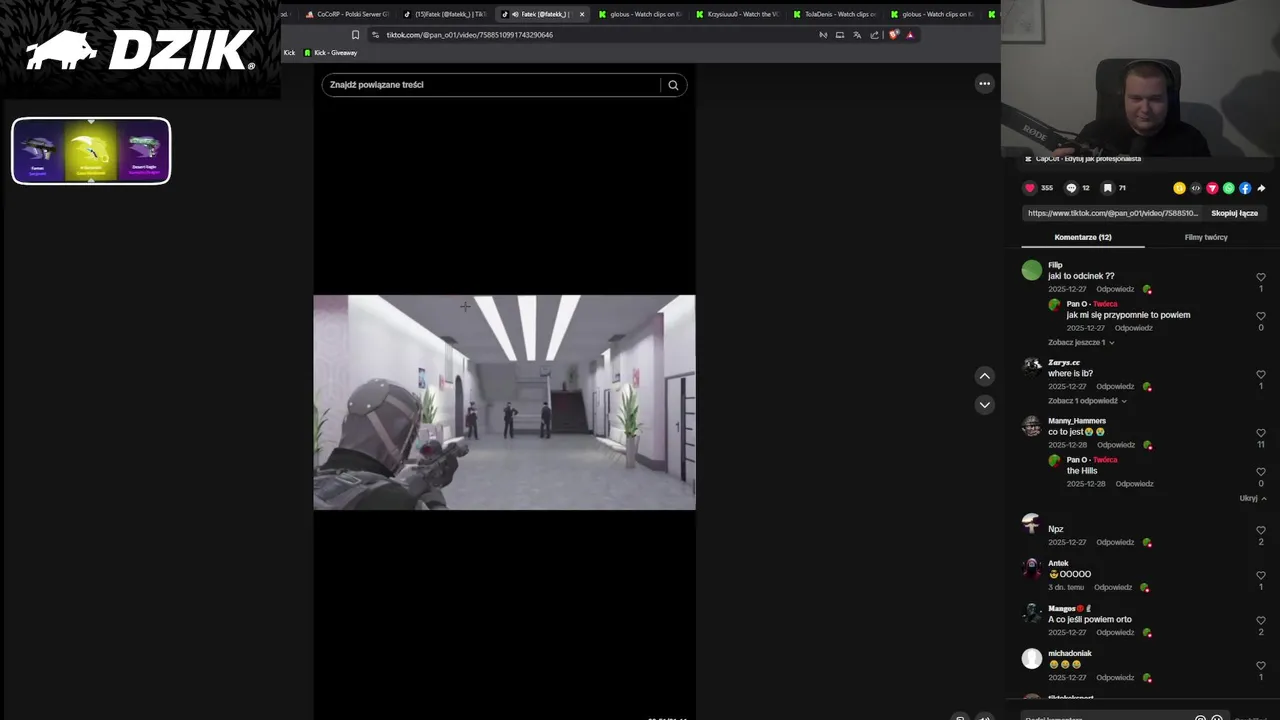Reply to michadoniak via "Odpowiedz"

point(1115,677)
